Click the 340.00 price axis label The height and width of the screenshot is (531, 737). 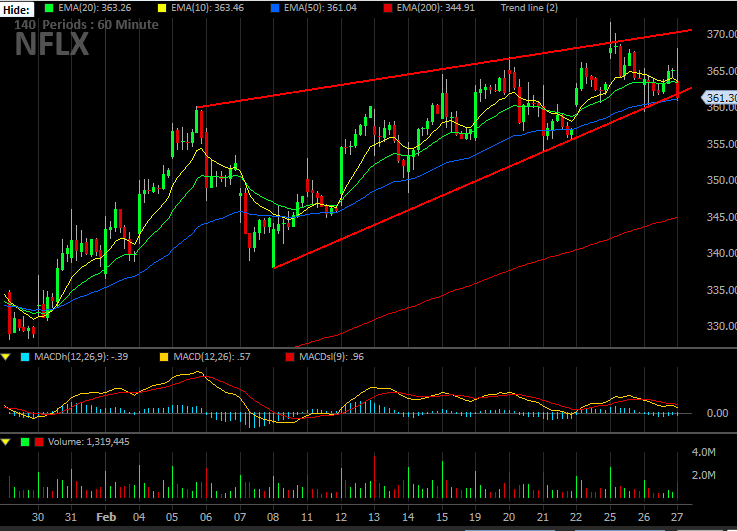click(721, 253)
